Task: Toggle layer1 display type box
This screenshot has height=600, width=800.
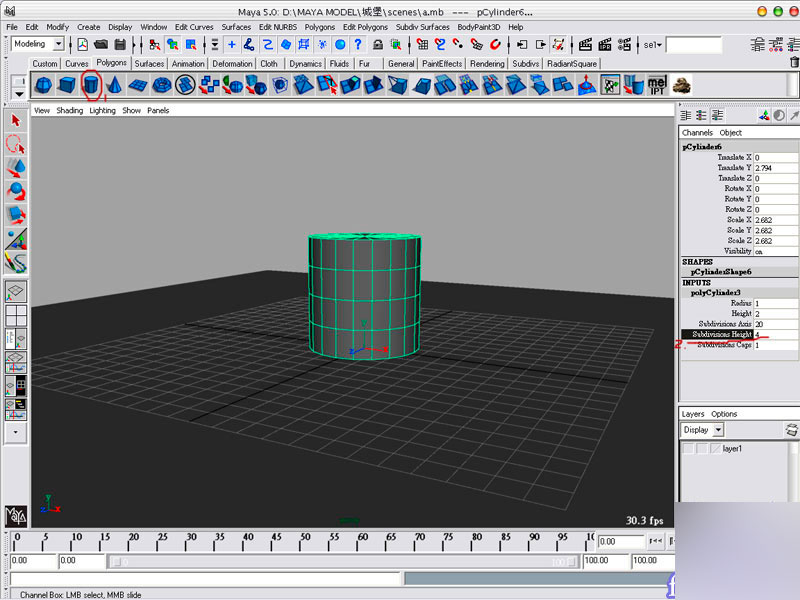Action: pos(701,449)
